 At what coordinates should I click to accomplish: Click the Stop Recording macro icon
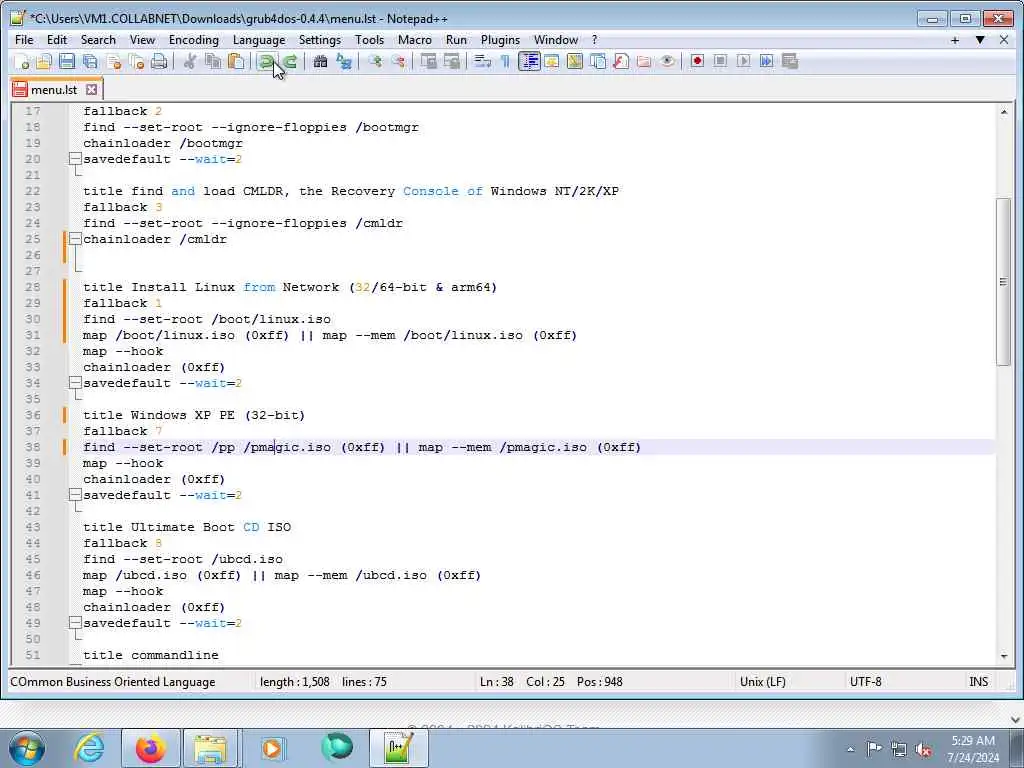click(x=720, y=61)
